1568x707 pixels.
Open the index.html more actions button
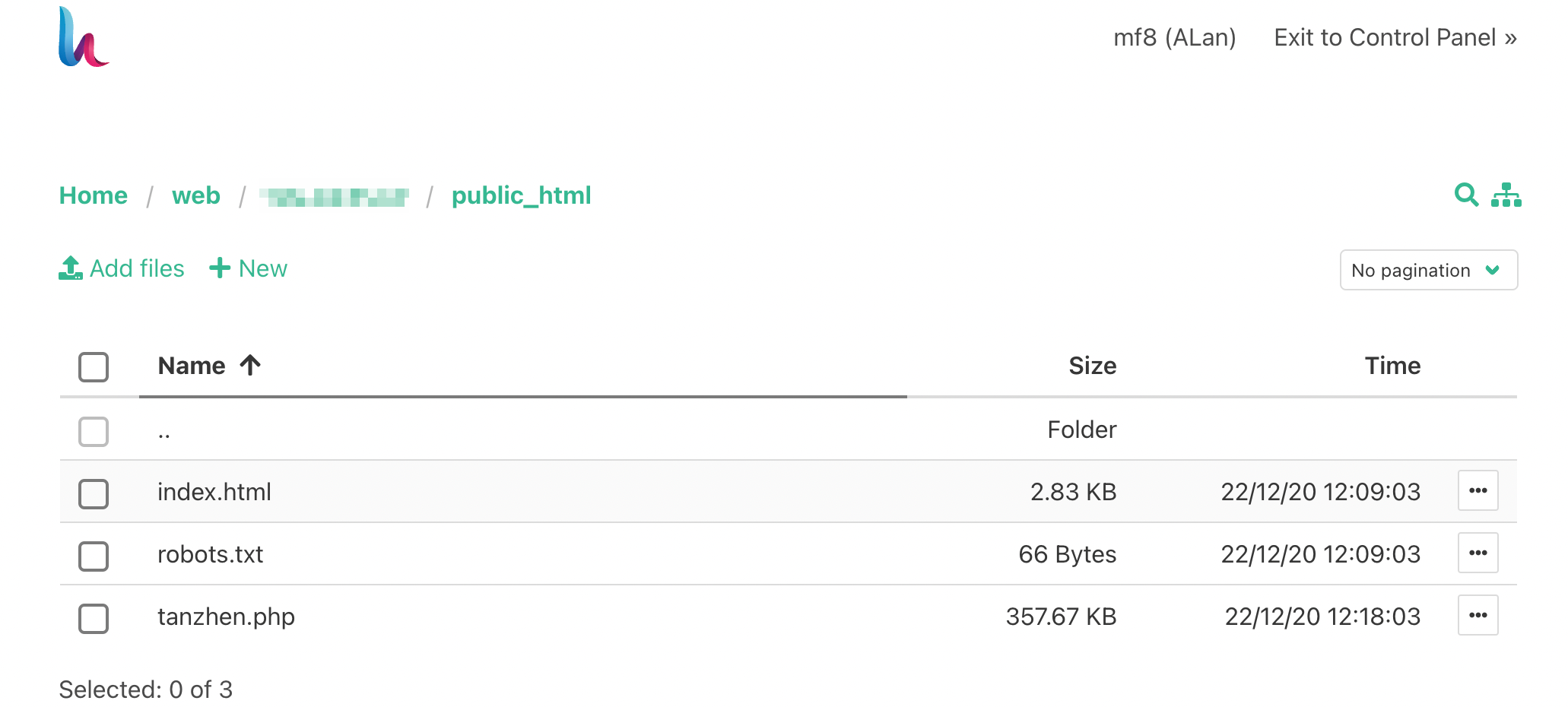click(x=1478, y=491)
